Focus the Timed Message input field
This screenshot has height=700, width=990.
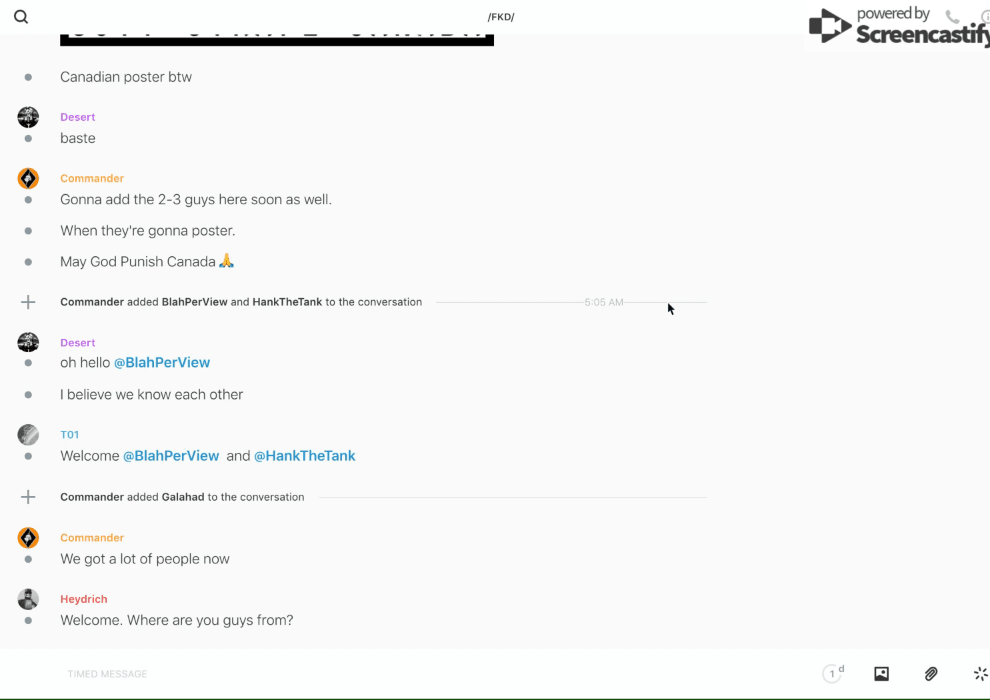point(300,674)
